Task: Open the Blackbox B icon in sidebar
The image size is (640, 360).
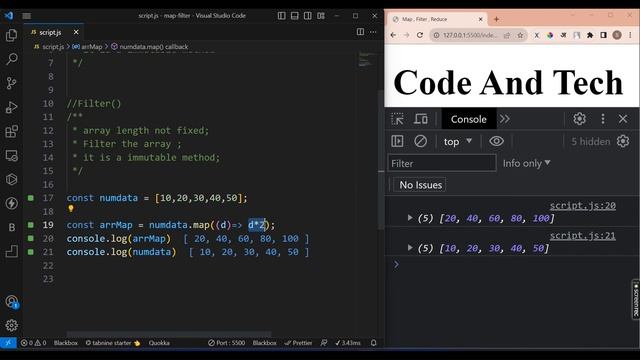Action: coord(11,227)
